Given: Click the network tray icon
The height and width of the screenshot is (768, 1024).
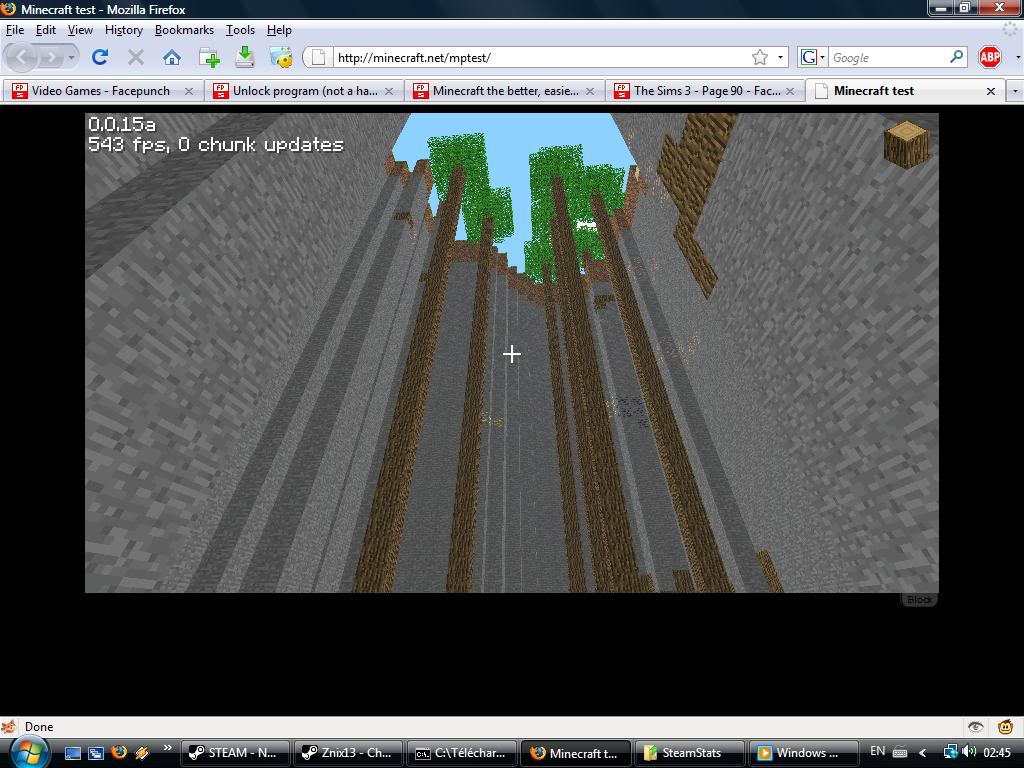Looking at the screenshot, I should (x=950, y=752).
